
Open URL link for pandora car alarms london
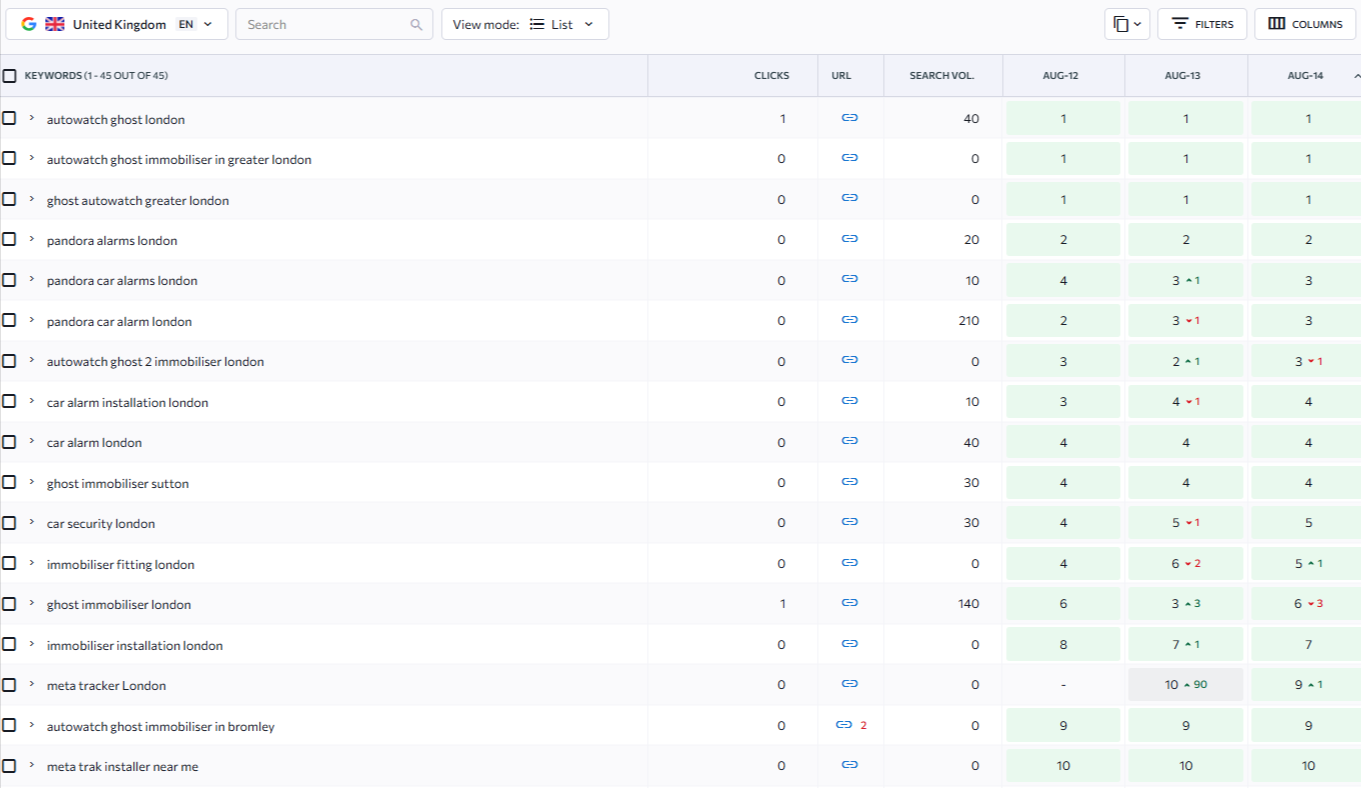click(x=849, y=279)
